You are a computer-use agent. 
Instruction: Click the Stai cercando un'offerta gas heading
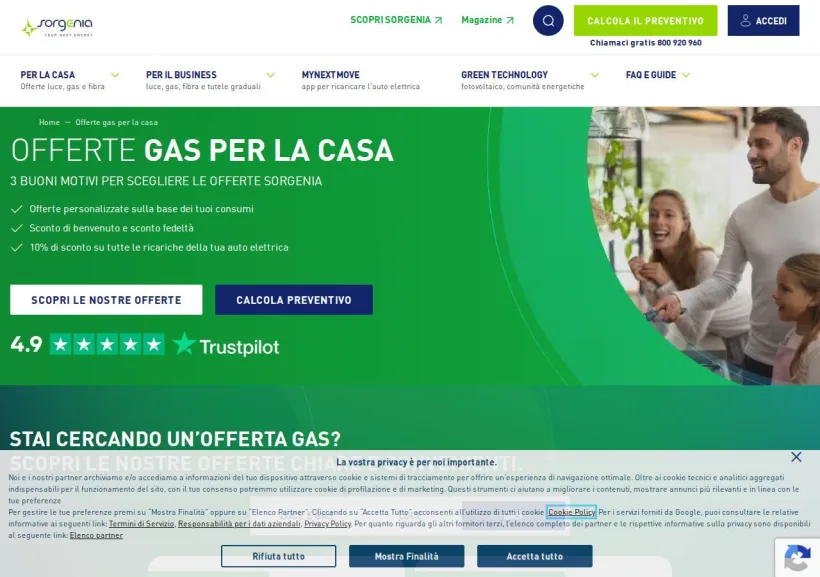(175, 439)
